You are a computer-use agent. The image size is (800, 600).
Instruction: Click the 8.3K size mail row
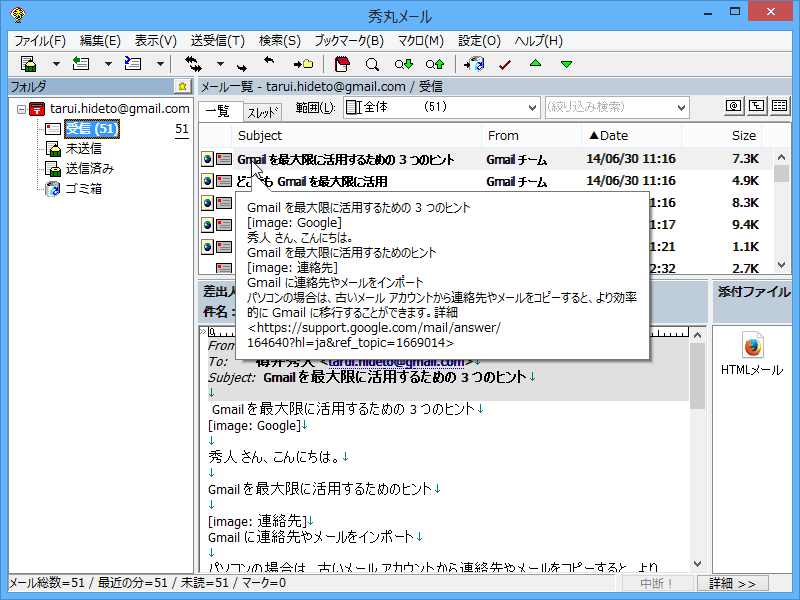coord(485,203)
